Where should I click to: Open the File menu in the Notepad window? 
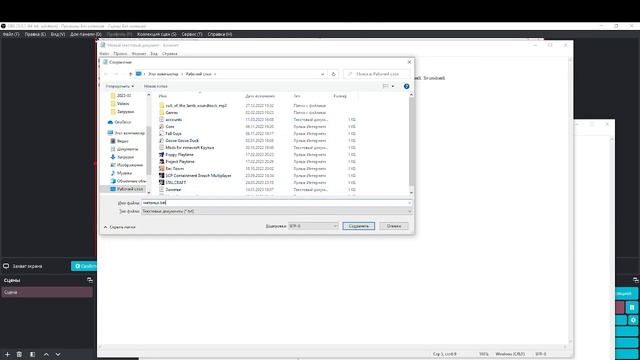(104, 53)
